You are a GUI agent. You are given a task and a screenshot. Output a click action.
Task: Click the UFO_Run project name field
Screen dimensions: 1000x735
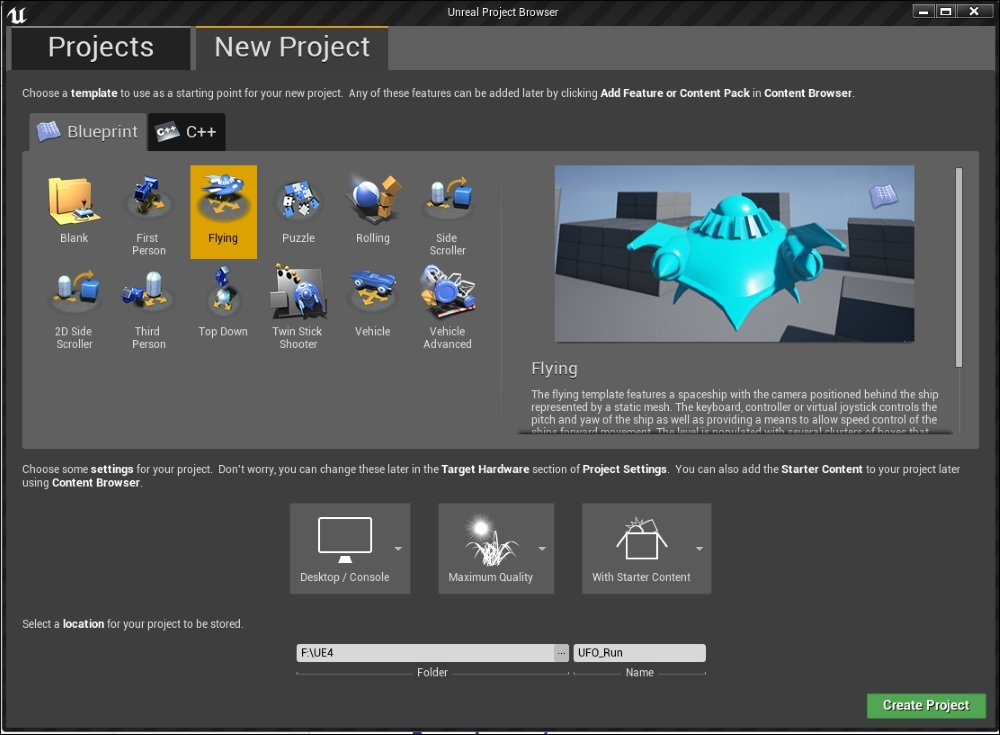click(x=640, y=653)
